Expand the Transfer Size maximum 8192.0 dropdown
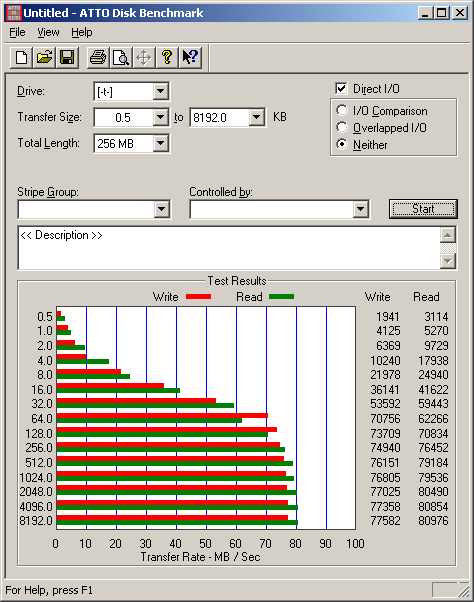 (x=256, y=117)
